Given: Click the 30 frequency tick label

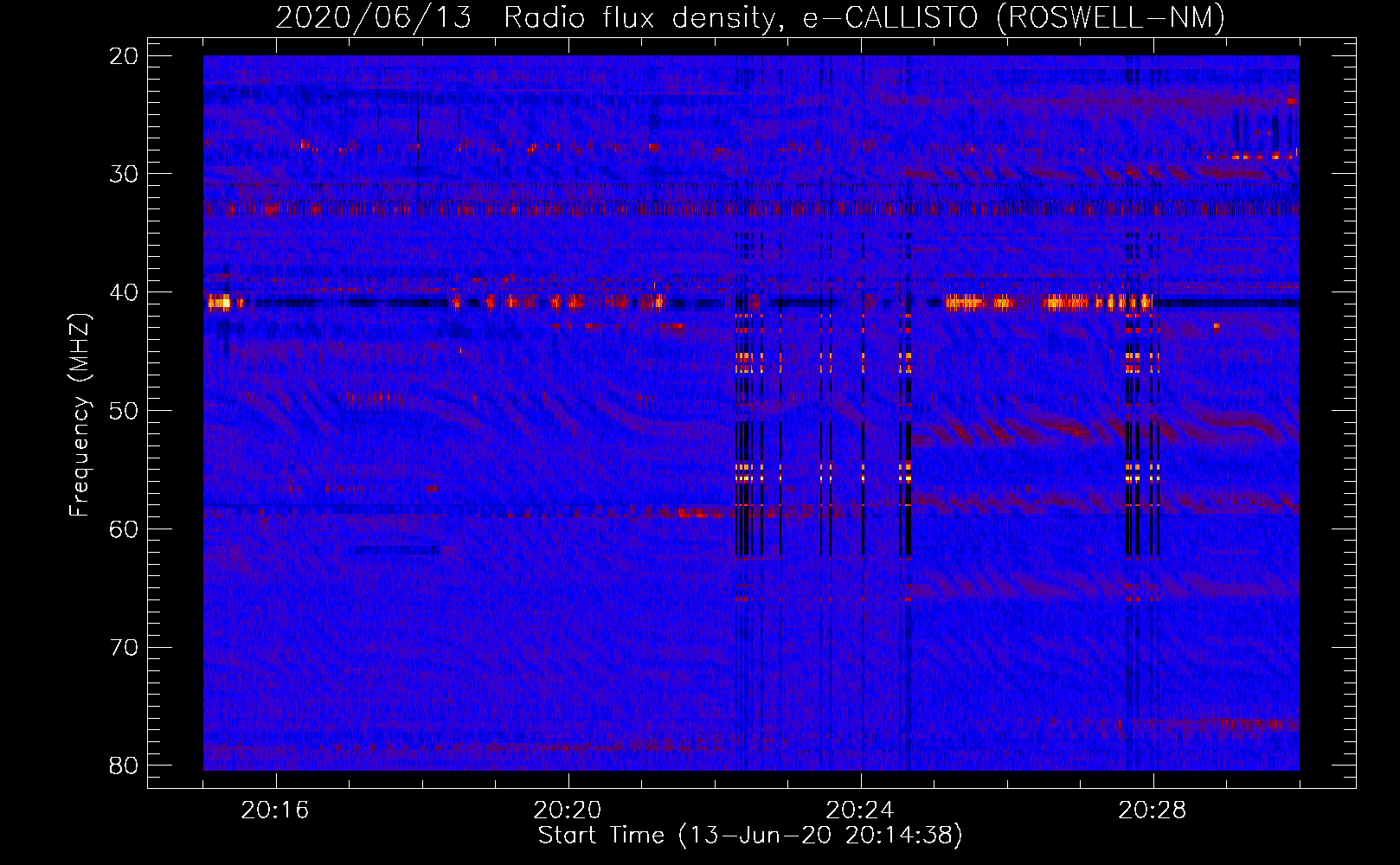Looking at the screenshot, I should click(x=125, y=174).
